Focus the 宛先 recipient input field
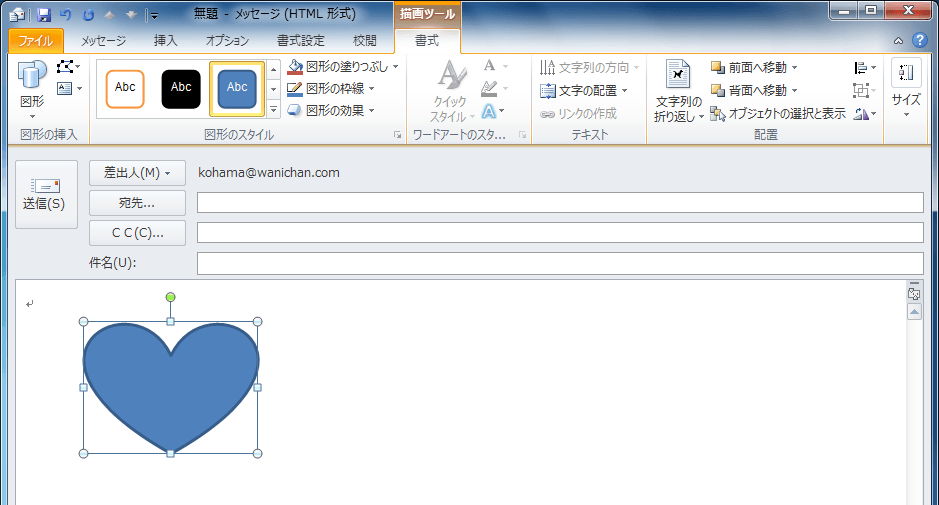The width and height of the screenshot is (939, 505). coord(560,202)
